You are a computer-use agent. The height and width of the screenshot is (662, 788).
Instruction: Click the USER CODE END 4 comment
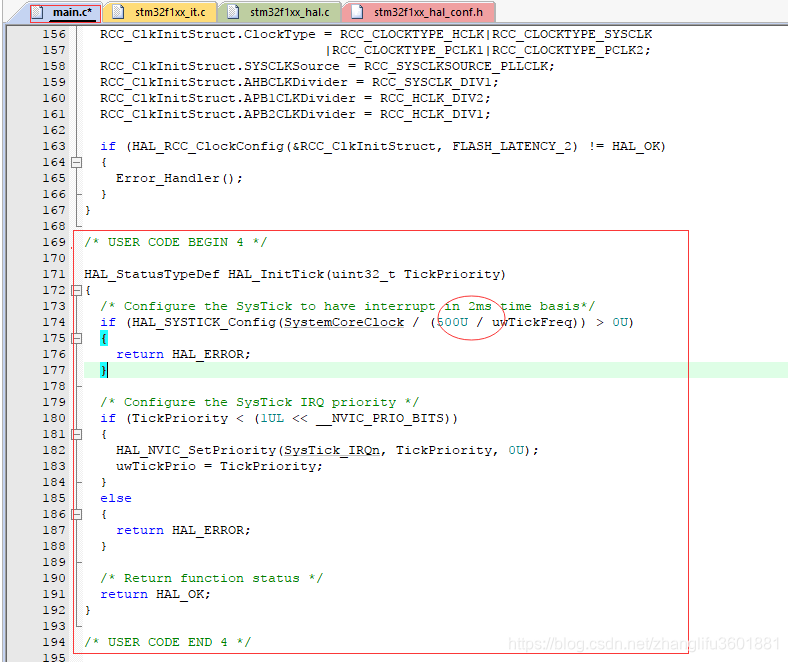pyautogui.click(x=168, y=642)
